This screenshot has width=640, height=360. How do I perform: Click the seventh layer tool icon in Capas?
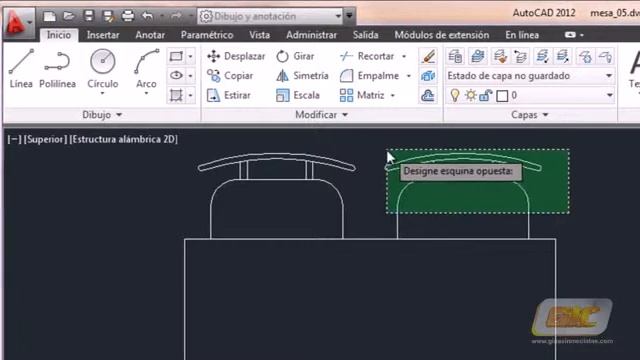(585, 56)
